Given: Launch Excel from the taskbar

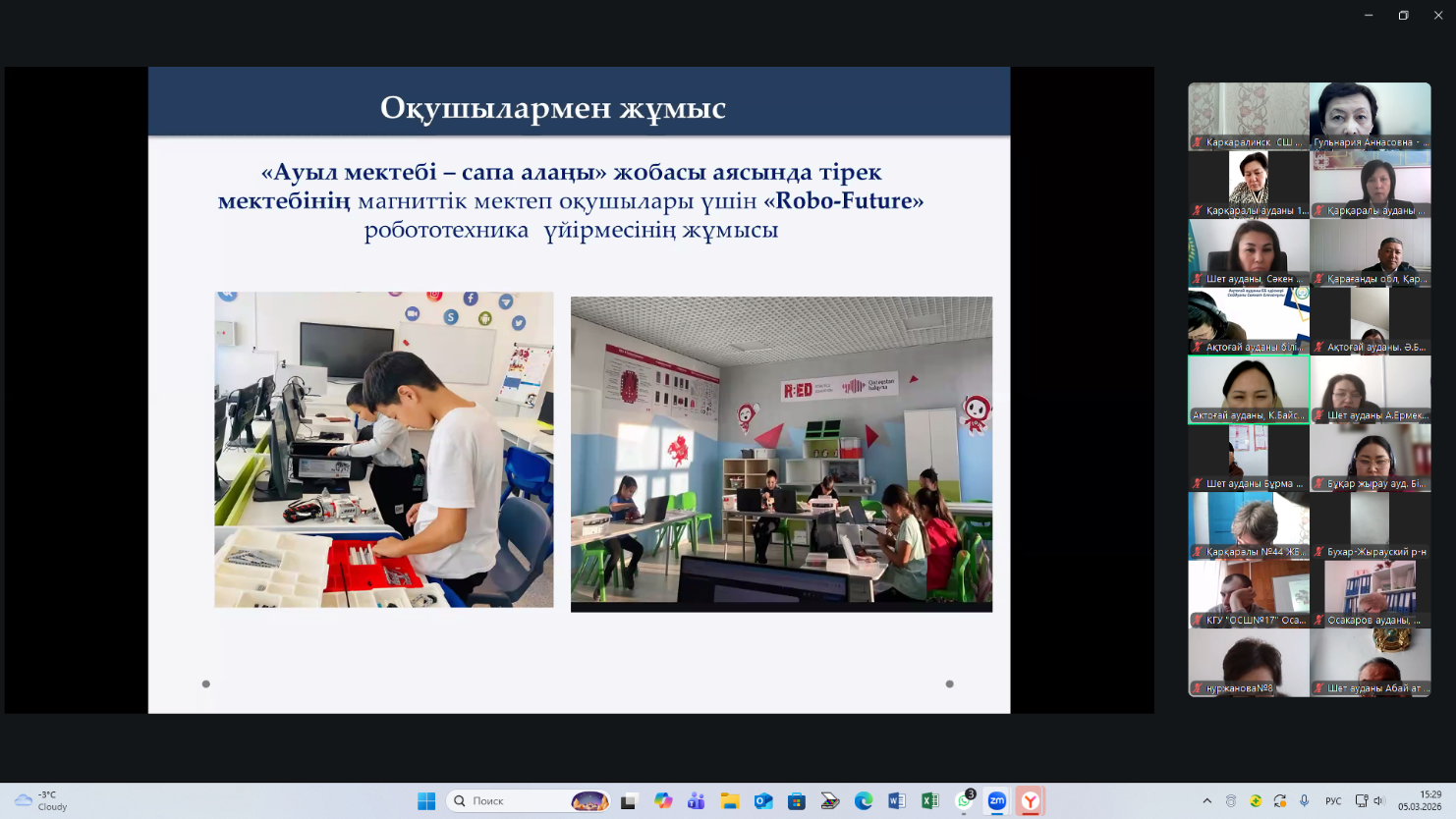Looking at the screenshot, I should [929, 801].
